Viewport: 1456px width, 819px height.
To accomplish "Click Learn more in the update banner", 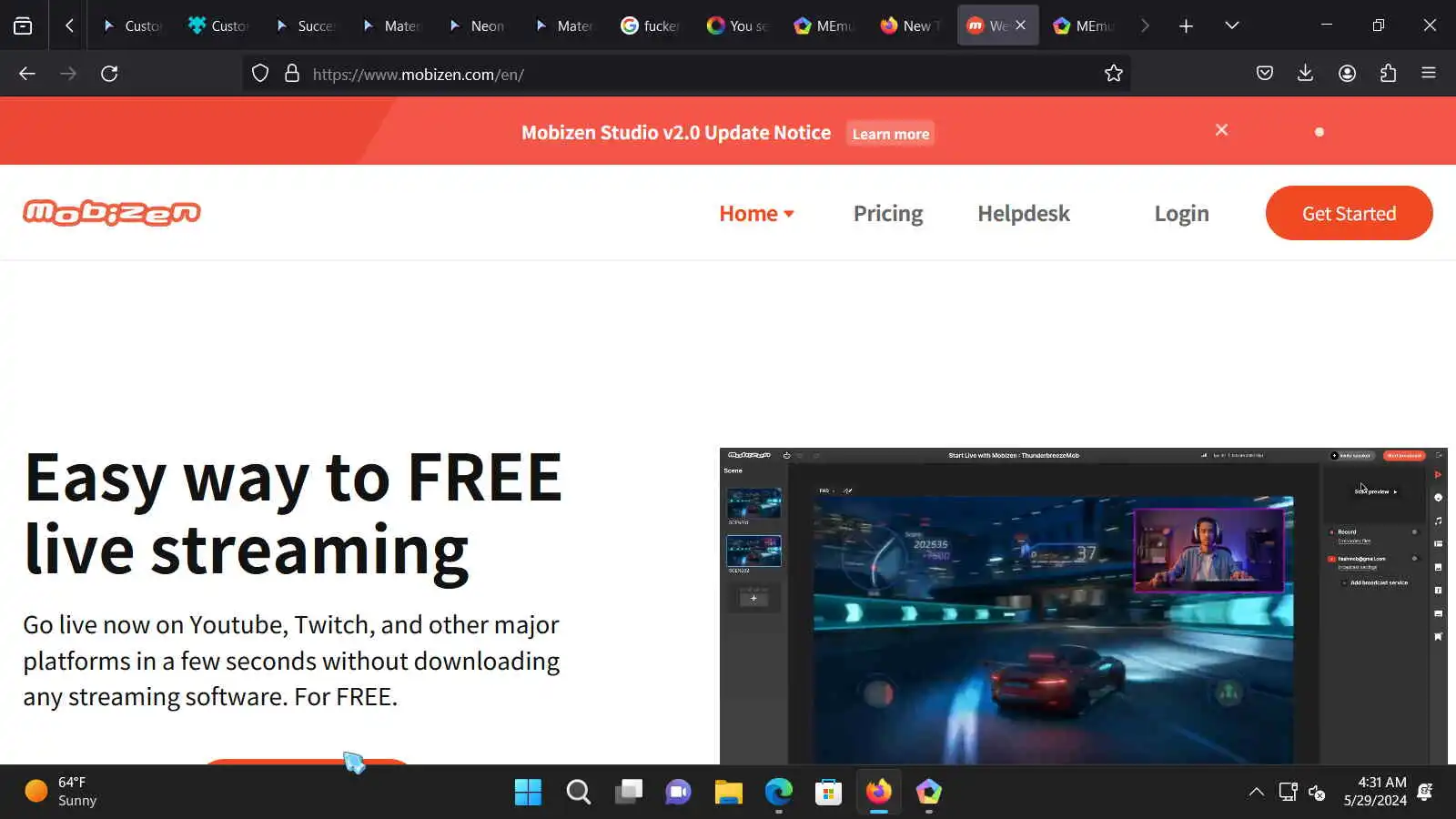I will (891, 134).
